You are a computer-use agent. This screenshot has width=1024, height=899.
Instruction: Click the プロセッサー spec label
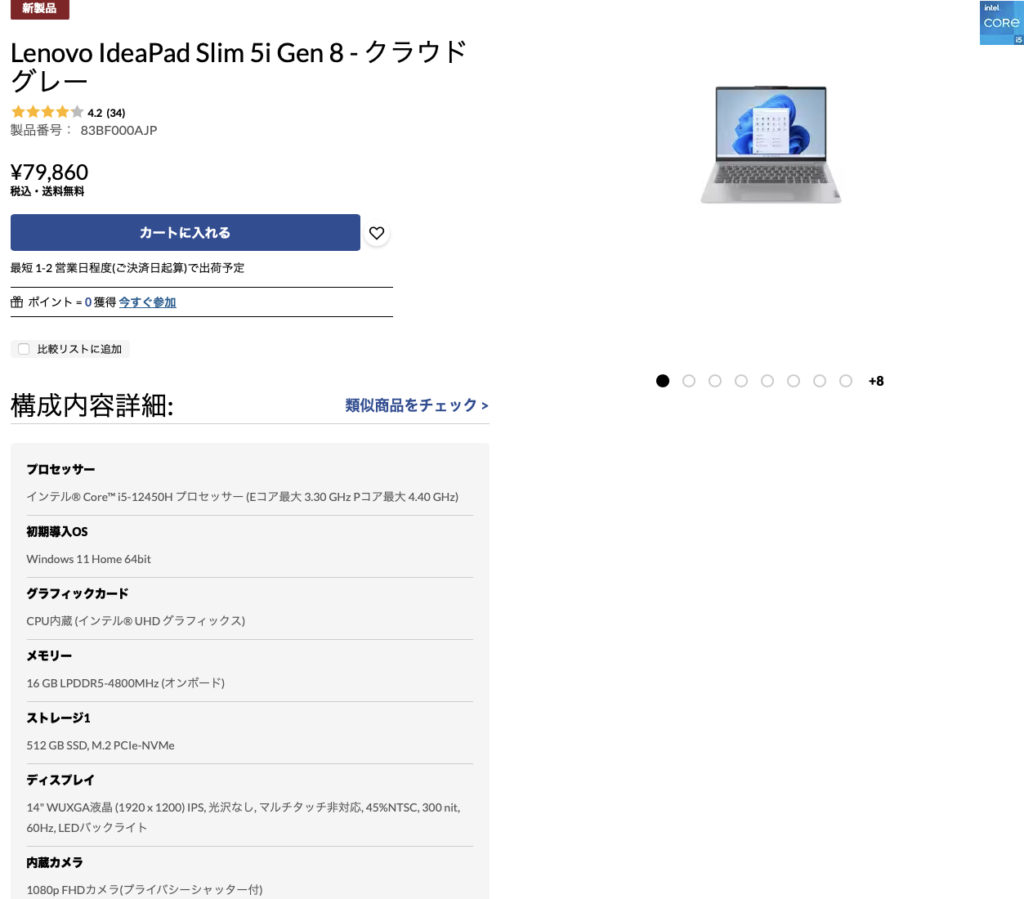pyautogui.click(x=61, y=469)
